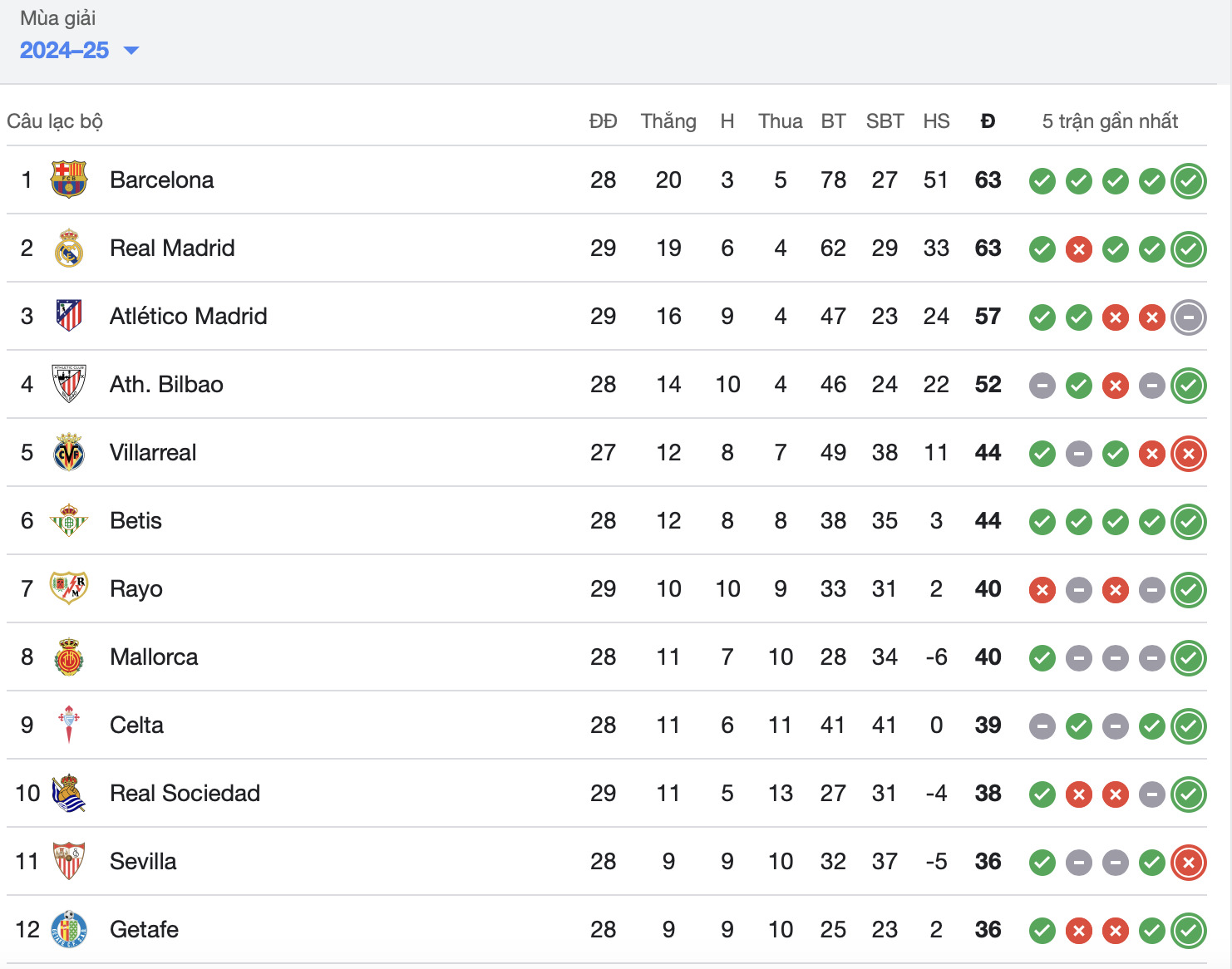The width and height of the screenshot is (1232, 969).
Task: Click the Atlético Madrid crest icon
Action: [x=69, y=316]
